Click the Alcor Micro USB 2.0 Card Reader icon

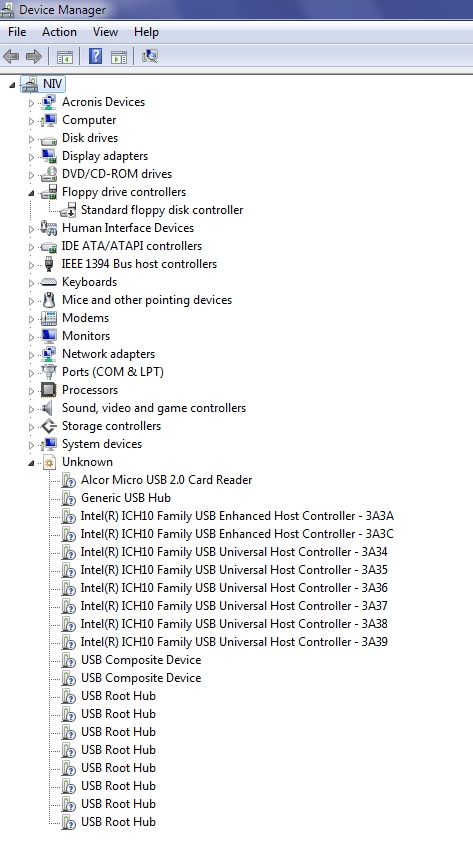pos(68,480)
